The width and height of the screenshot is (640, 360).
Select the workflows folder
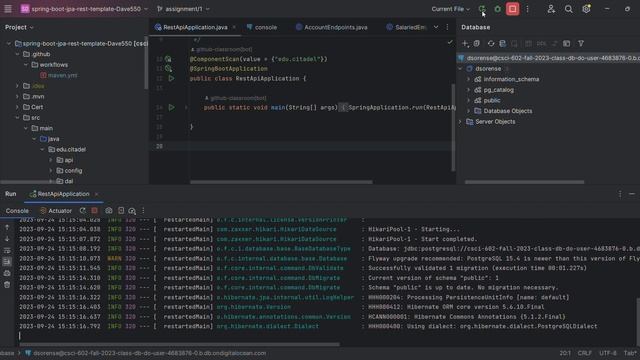point(50,64)
